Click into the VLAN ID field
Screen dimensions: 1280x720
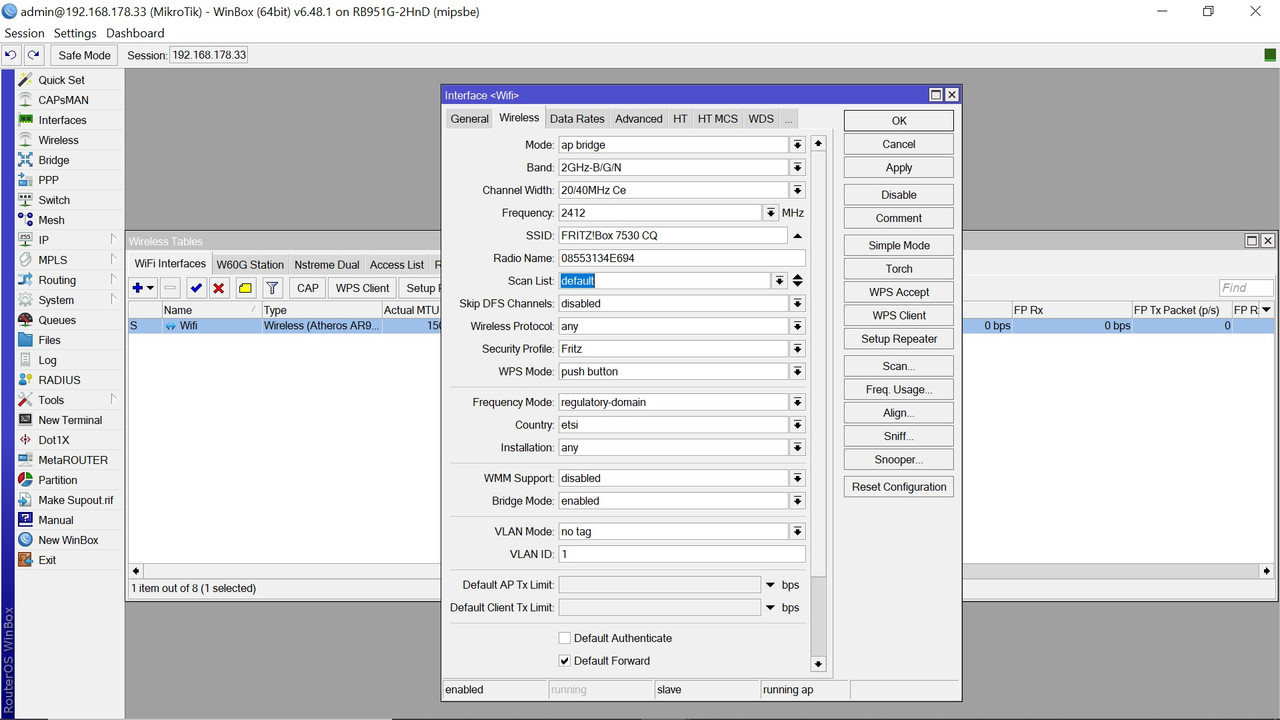coord(681,554)
